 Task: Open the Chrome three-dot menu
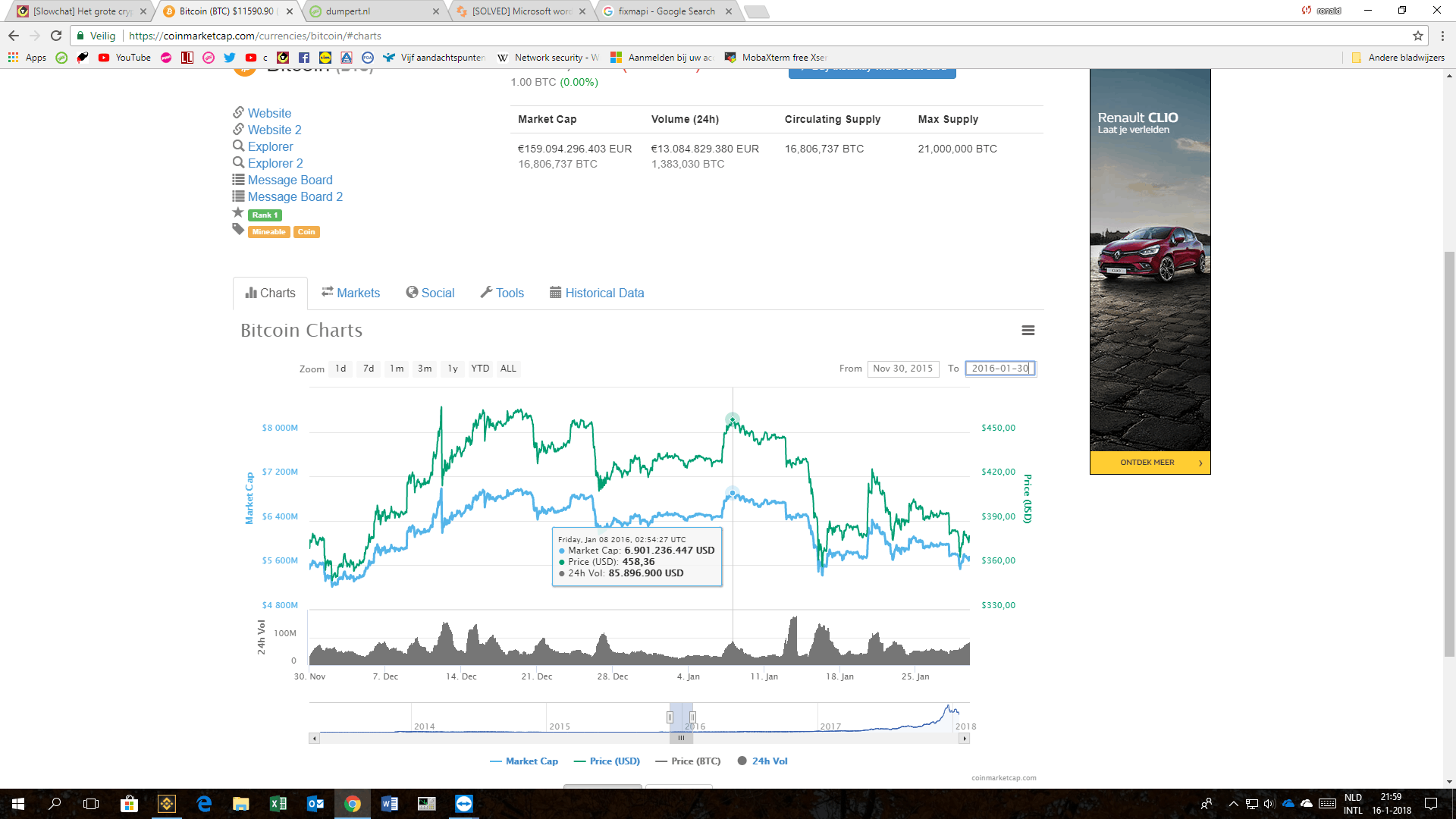(1442, 36)
